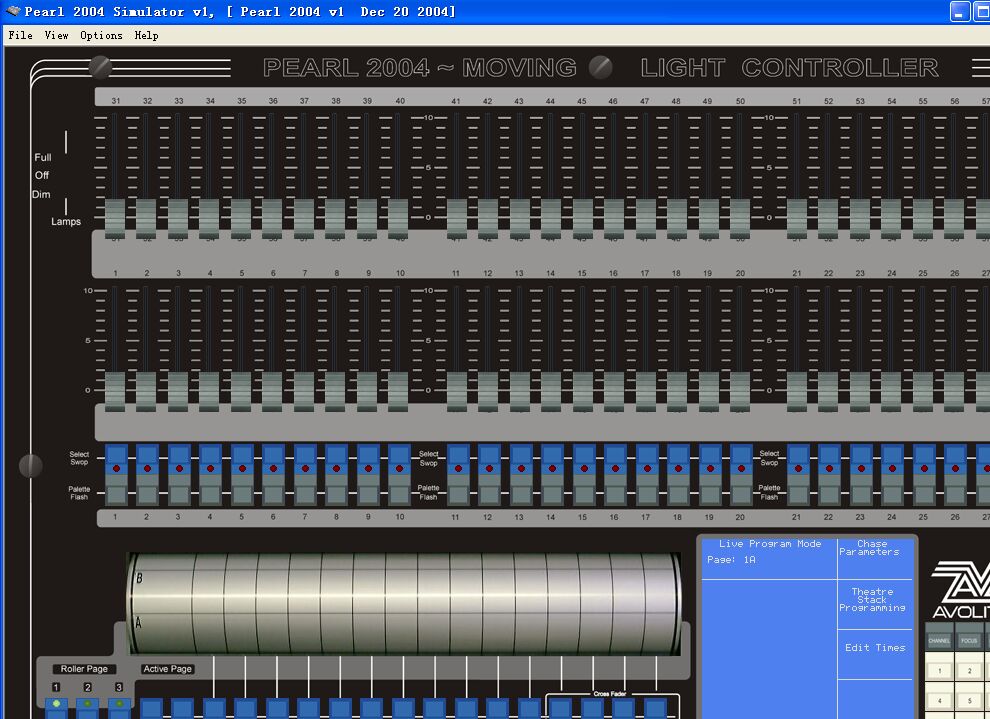Image resolution: width=990 pixels, height=719 pixels.
Task: Open the Options menu
Action: (x=101, y=35)
